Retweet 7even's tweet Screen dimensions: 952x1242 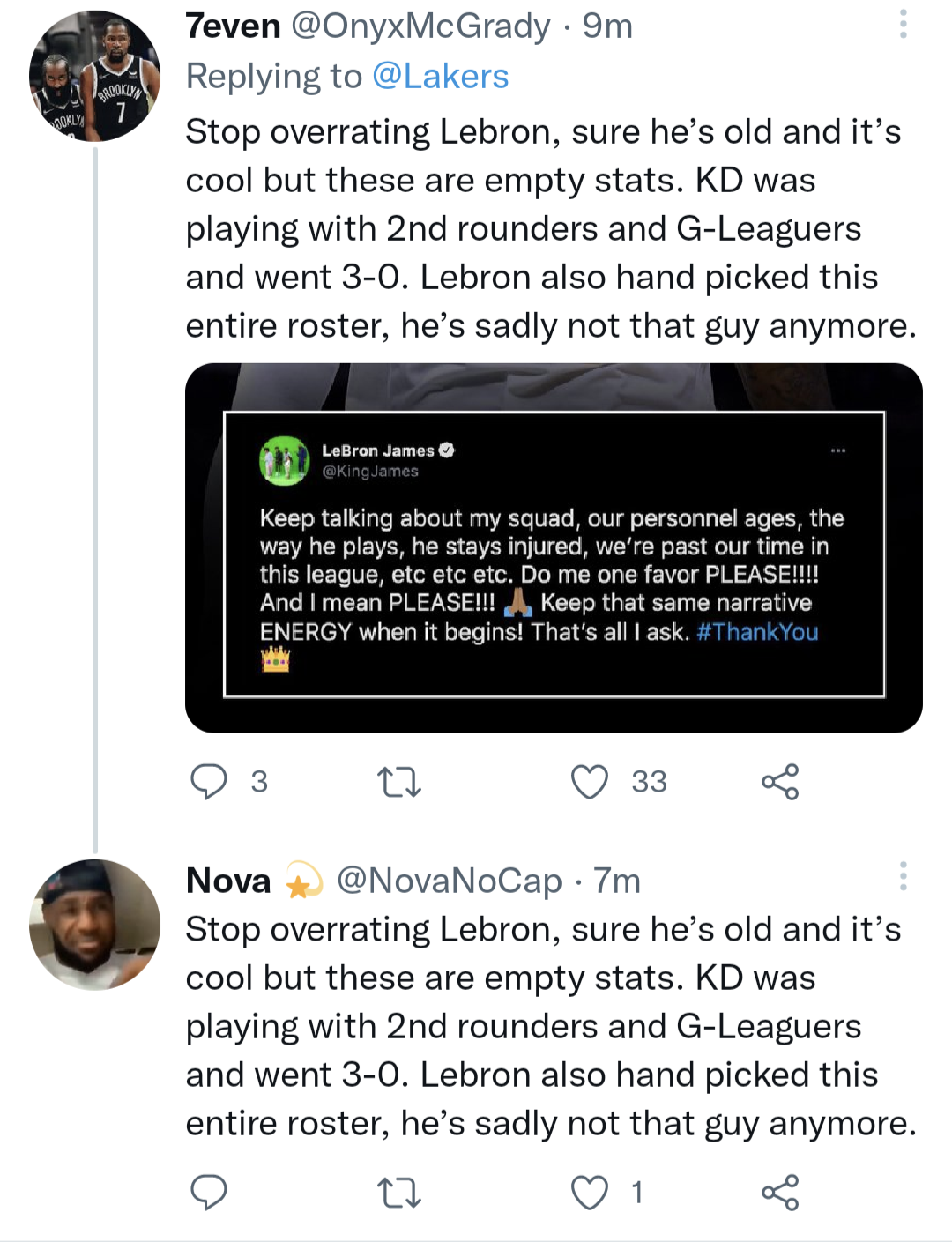click(398, 782)
